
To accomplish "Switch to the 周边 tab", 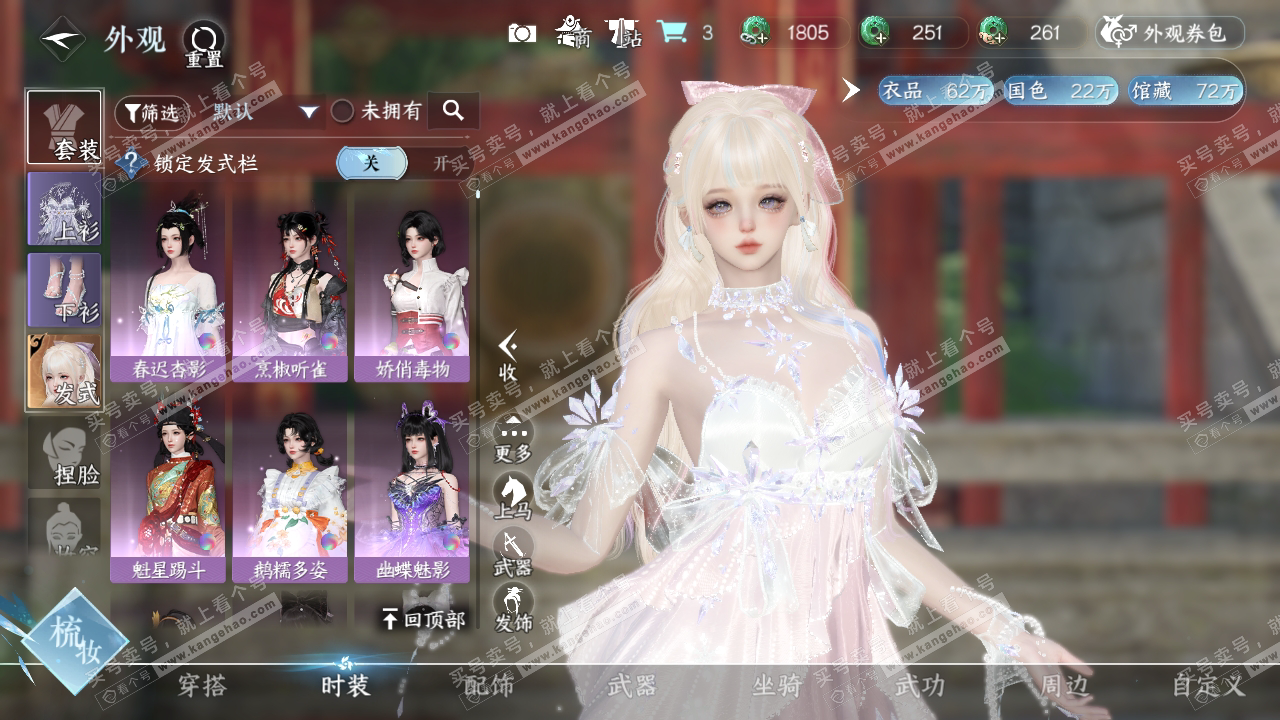I will 1064,686.
